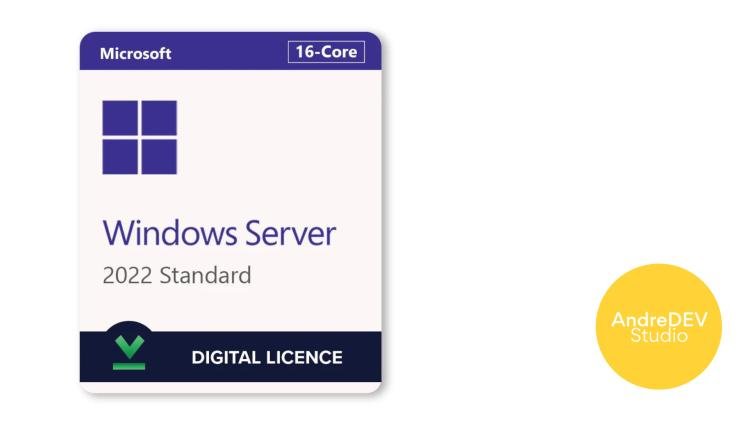Click the green bar beneath download arrow
The width and height of the screenshot is (750, 421).
(x=129, y=366)
